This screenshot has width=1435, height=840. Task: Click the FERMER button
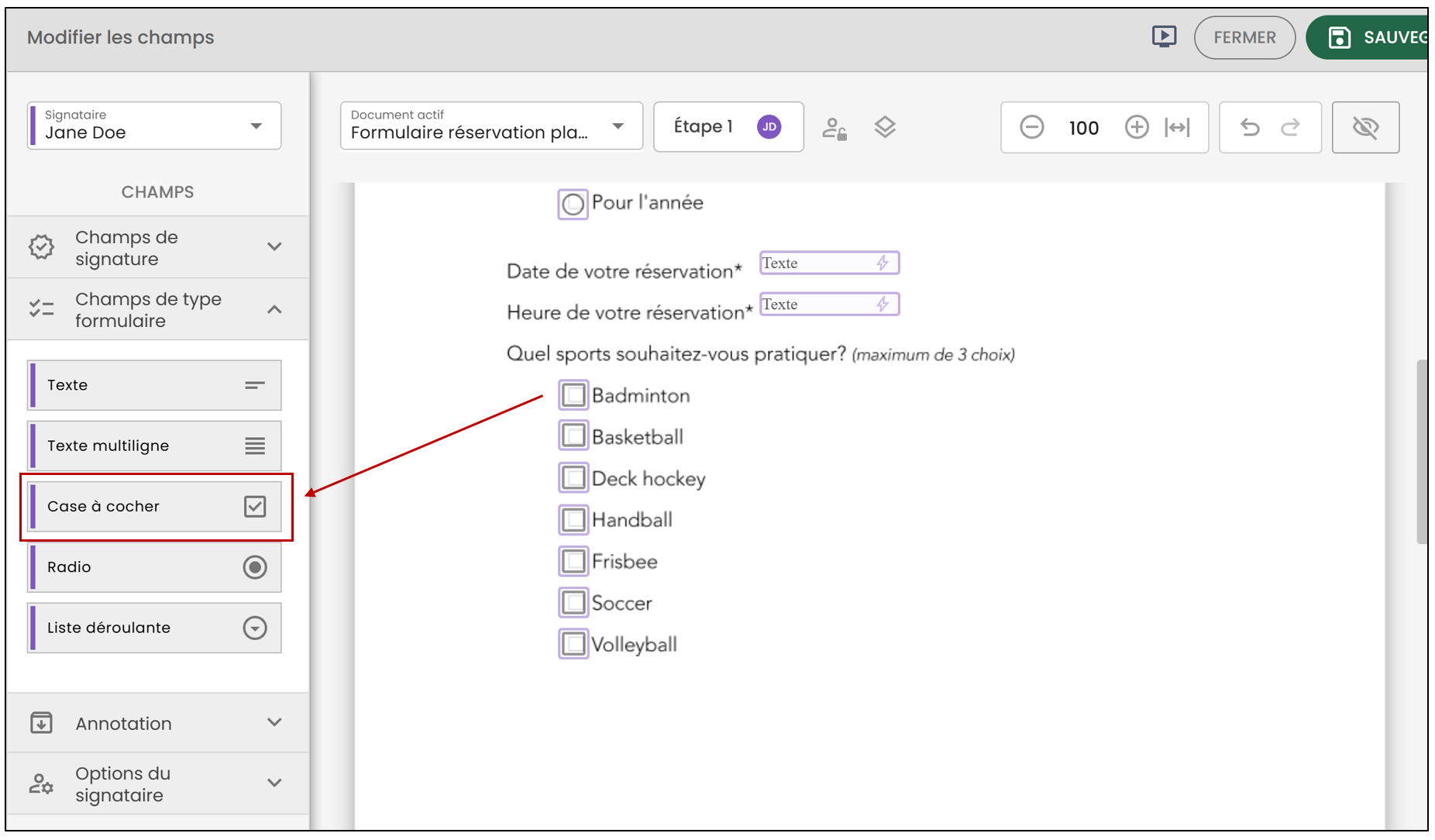coord(1244,37)
